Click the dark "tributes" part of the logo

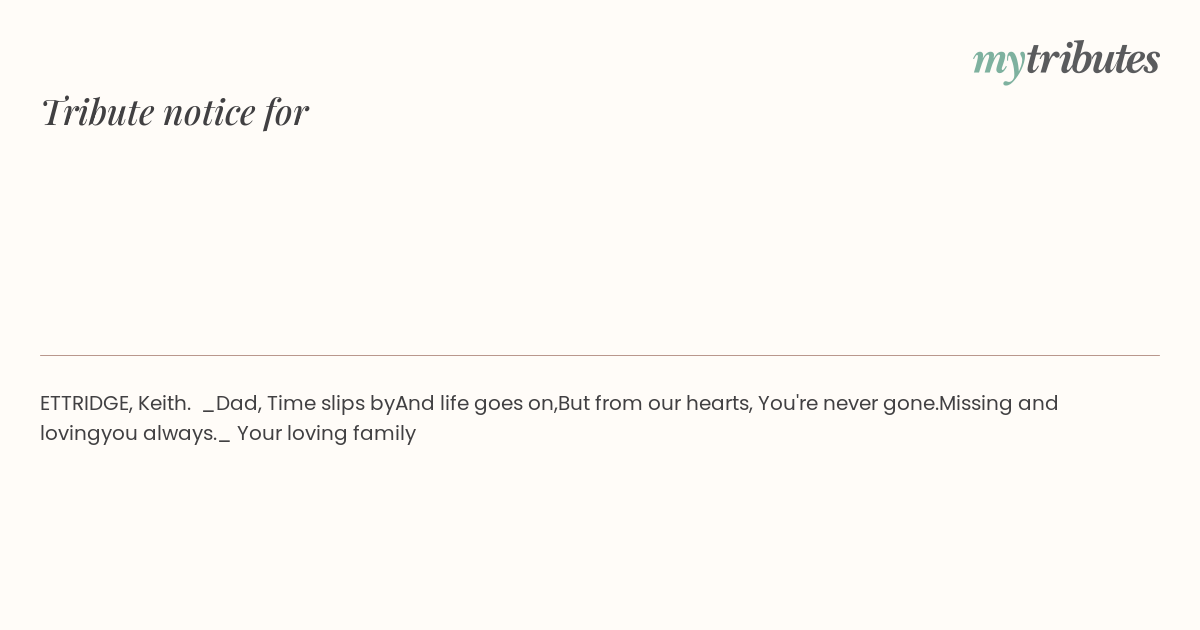1092,58
